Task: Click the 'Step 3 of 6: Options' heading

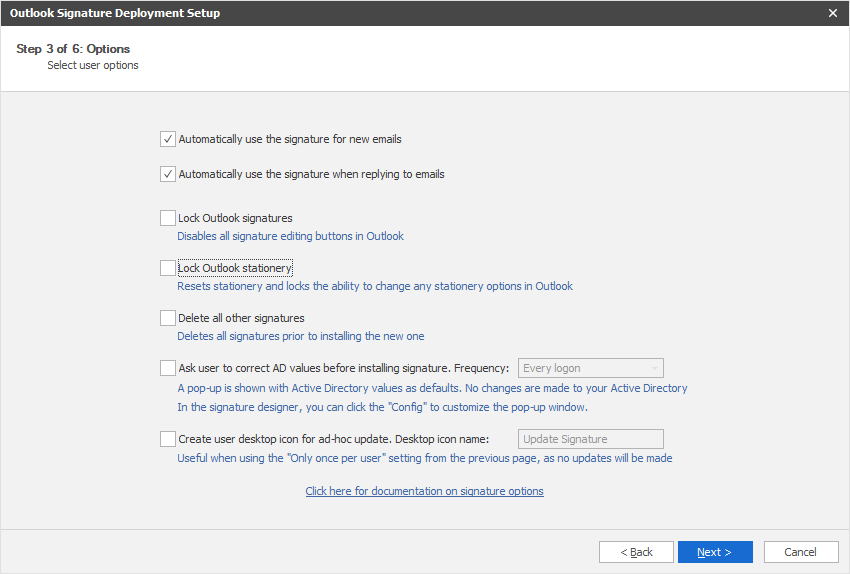Action: 73,49
